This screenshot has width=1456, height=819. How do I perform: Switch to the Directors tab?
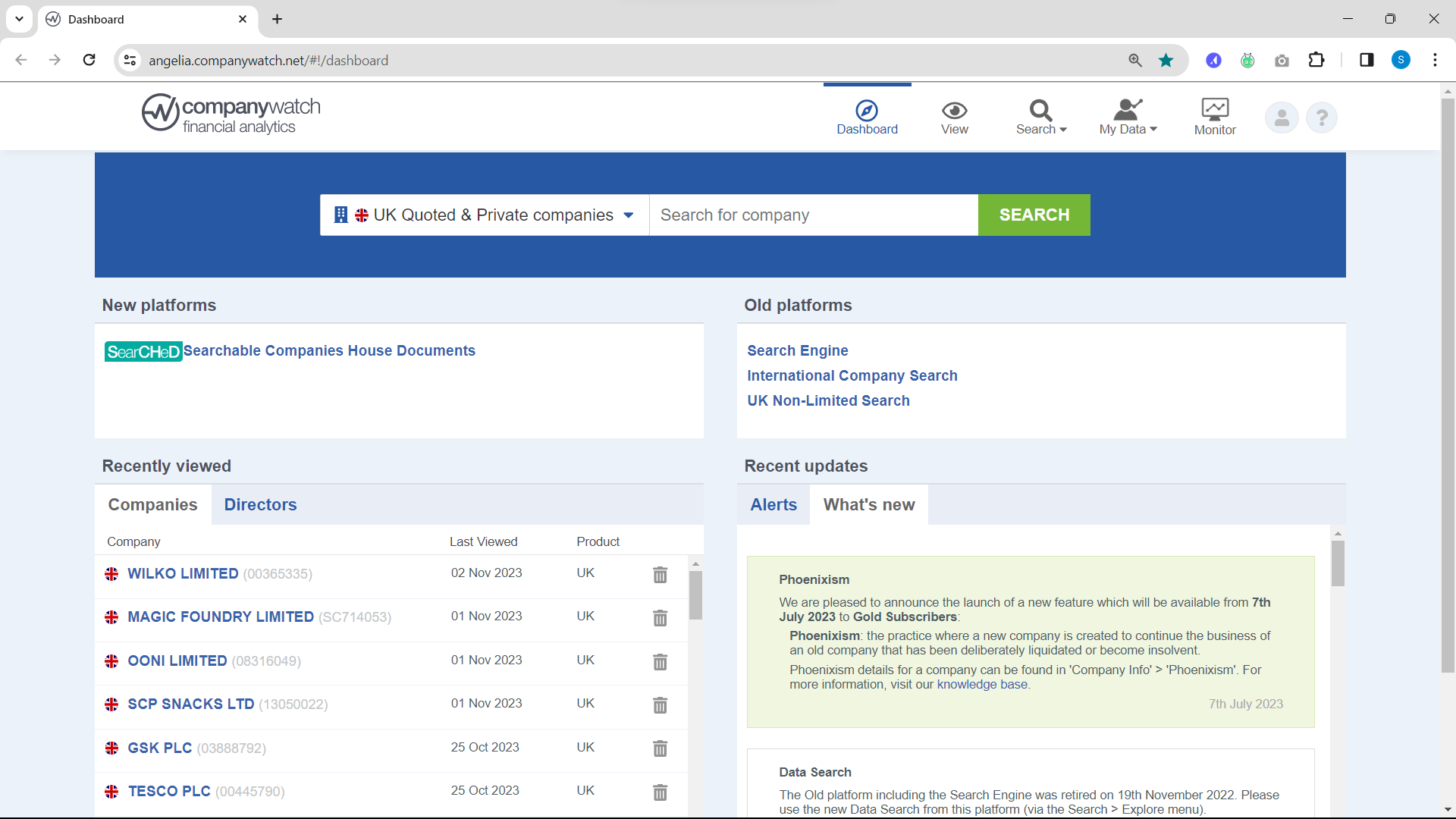point(260,504)
